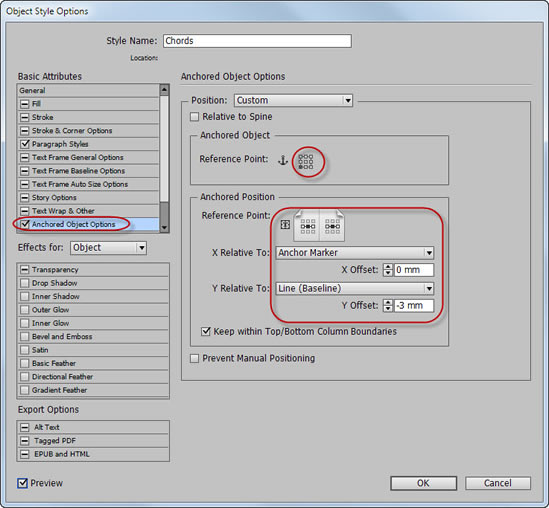Toggle the Fill attribute dash icon
The height and width of the screenshot is (508, 549).
[25, 104]
